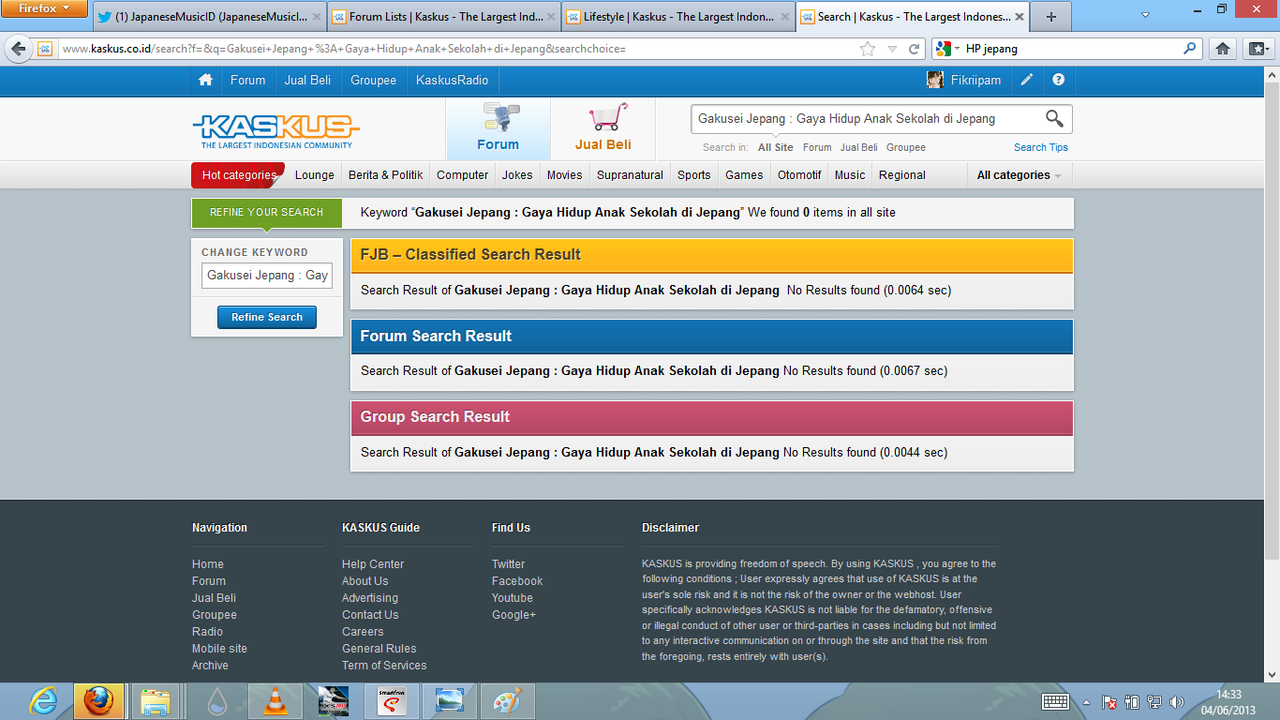Screen dimensions: 1280x720
Task: Open the Help Center footer link
Action: tap(372, 564)
